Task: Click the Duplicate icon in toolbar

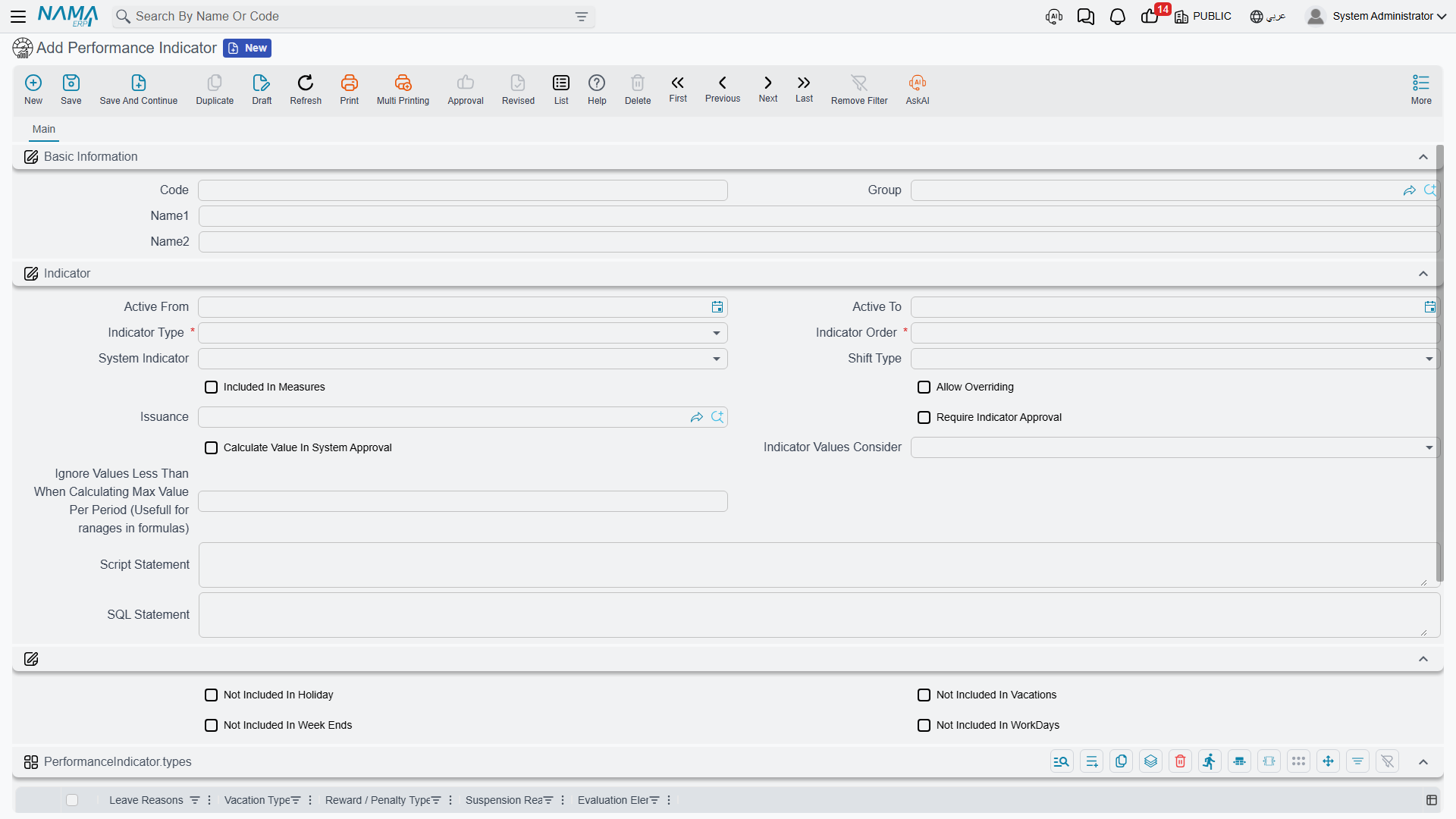Action: [x=215, y=83]
